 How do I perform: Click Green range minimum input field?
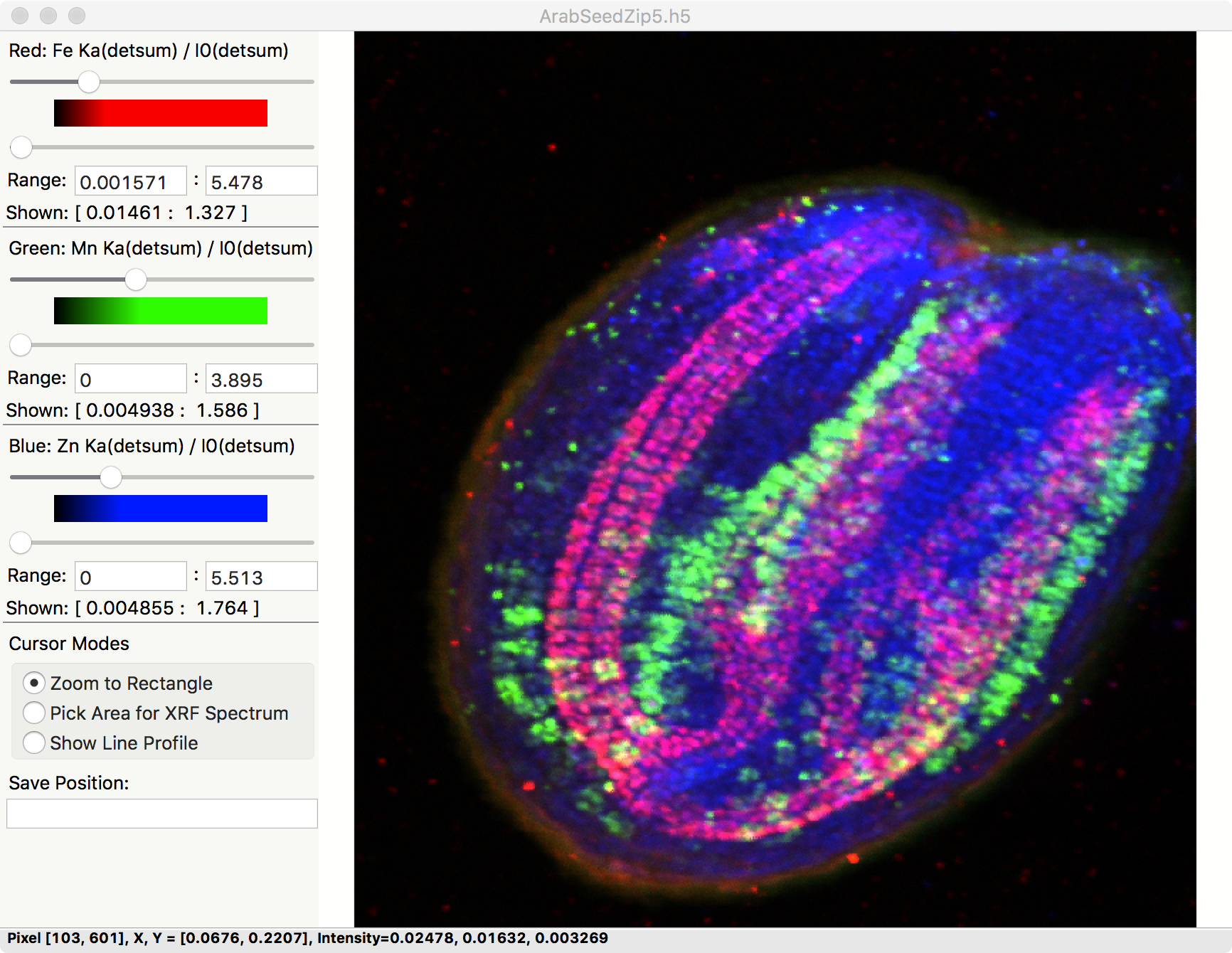[131, 379]
